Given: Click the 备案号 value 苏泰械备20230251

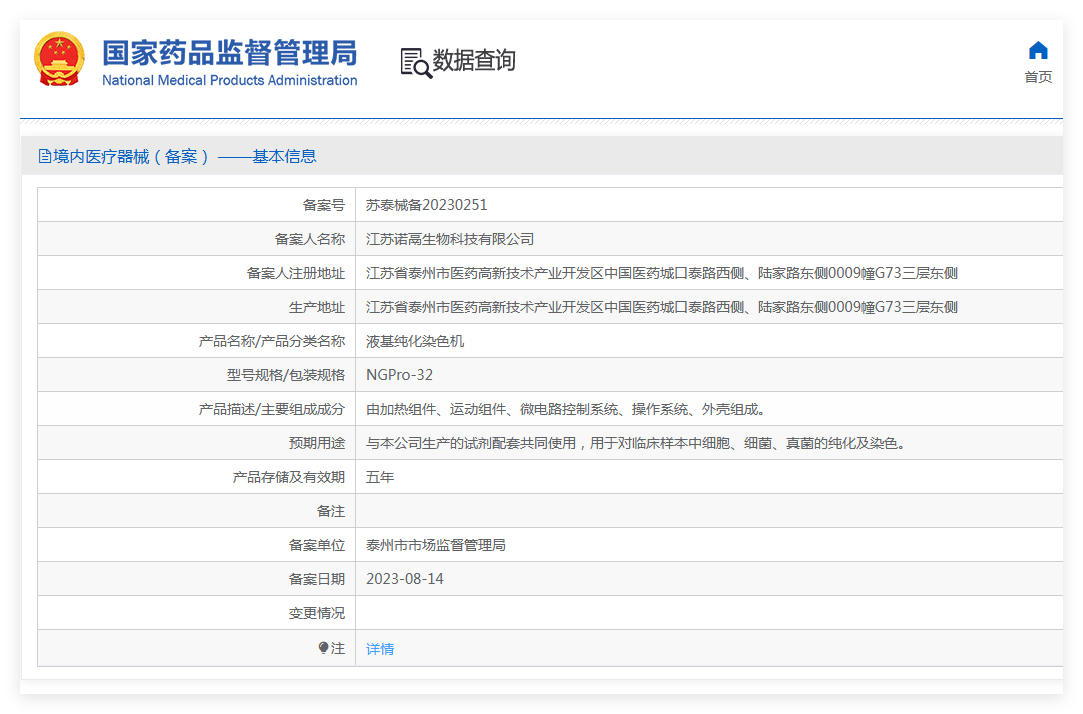Looking at the screenshot, I should tap(426, 205).
